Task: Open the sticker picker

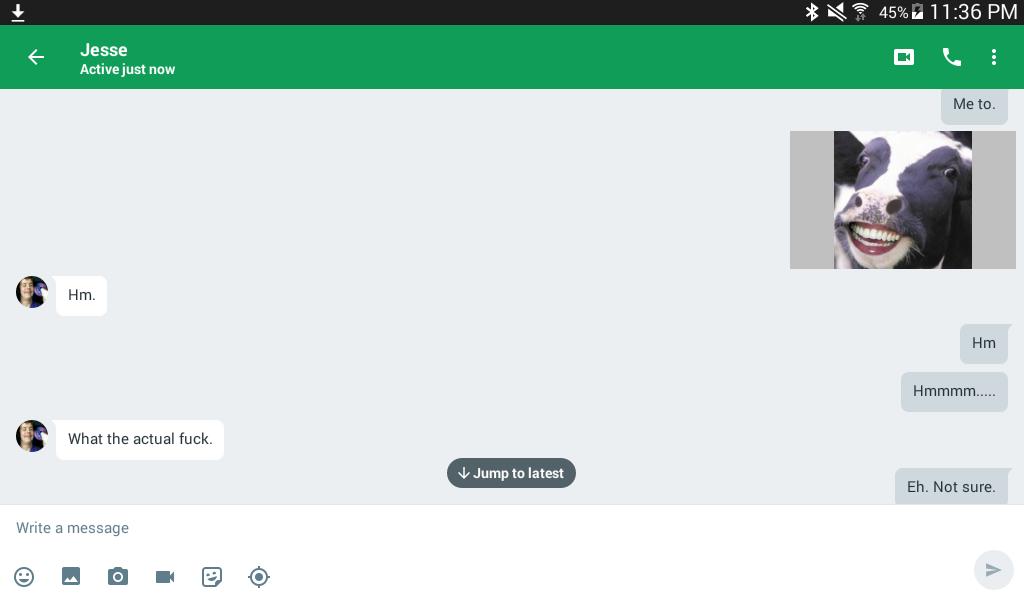Action: [212, 576]
